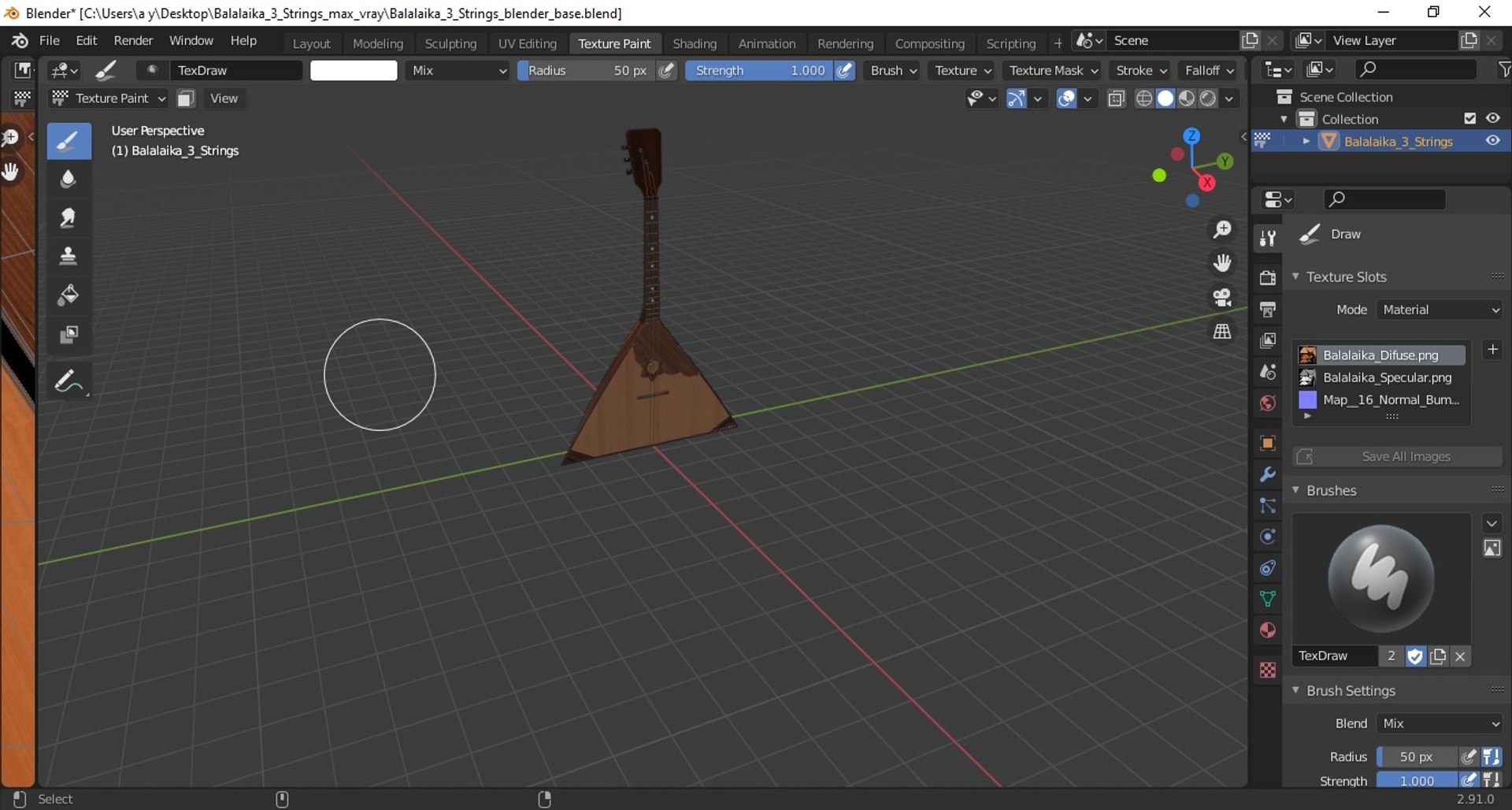Select the Mask tool
Viewport: 1512px width, 810px height.
tap(69, 335)
